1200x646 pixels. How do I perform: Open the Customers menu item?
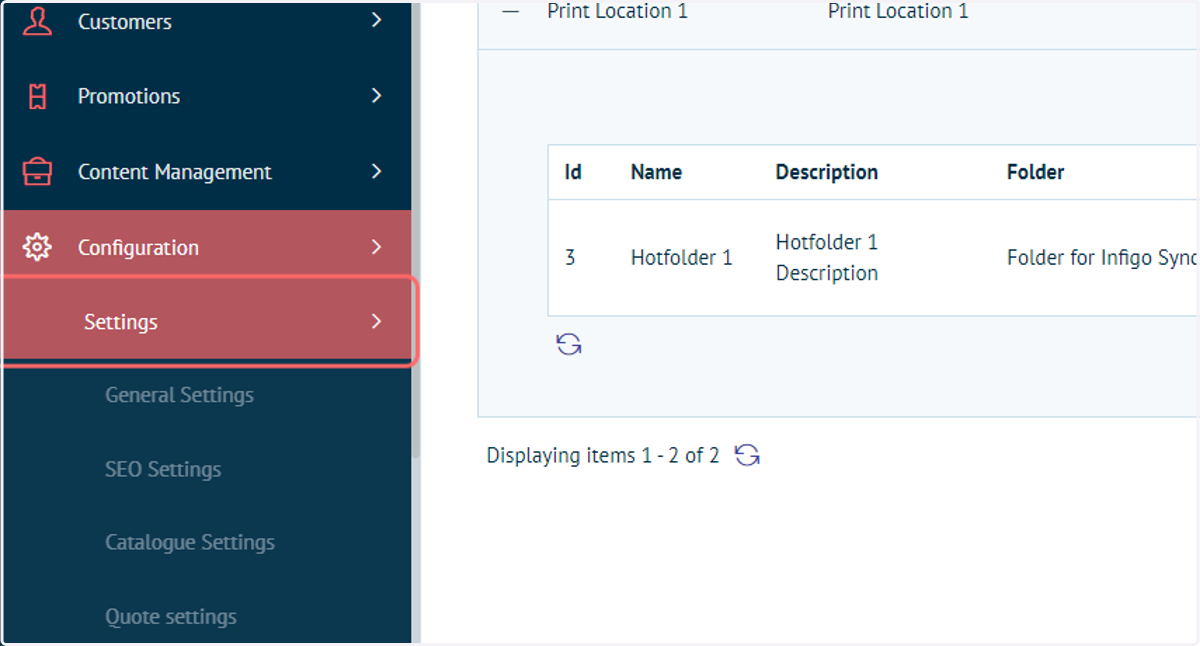click(207, 21)
